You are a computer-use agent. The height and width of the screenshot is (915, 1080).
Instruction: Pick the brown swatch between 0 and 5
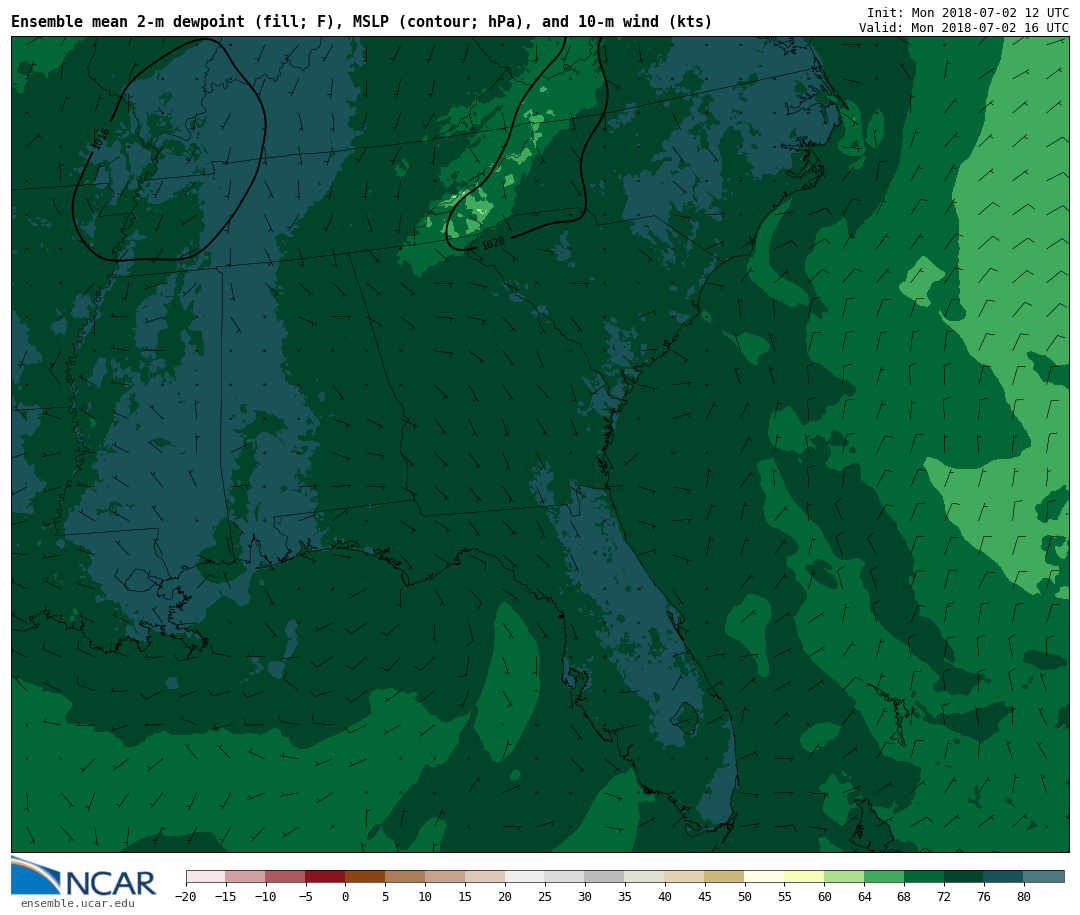[x=365, y=877]
